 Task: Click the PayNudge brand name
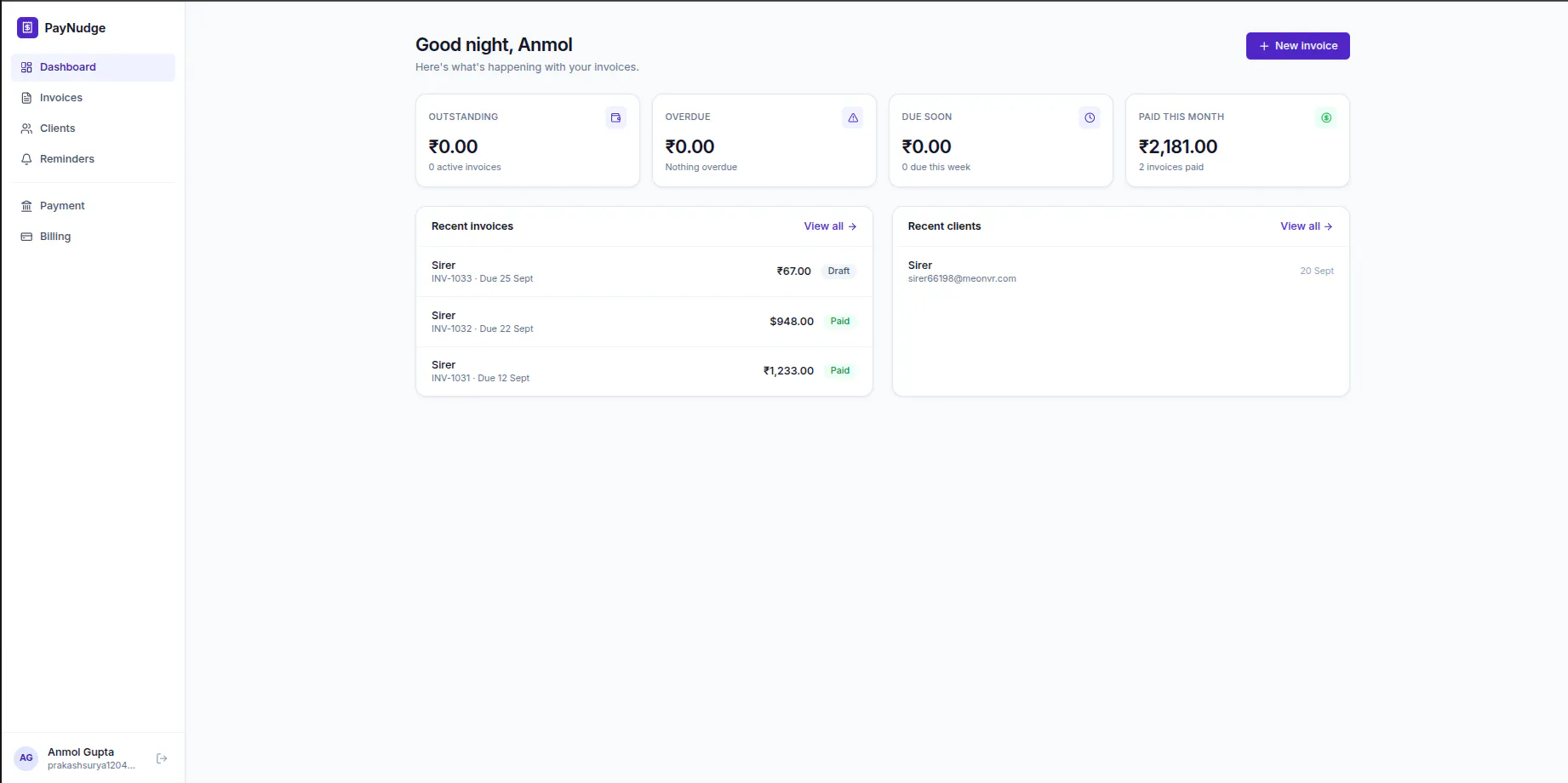coord(75,28)
